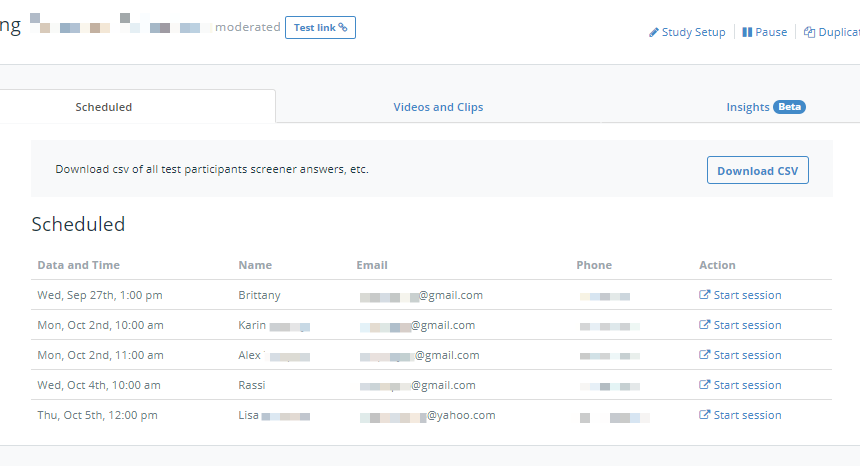Open the Videos and Clips tab
This screenshot has height=466, width=860.
point(438,107)
